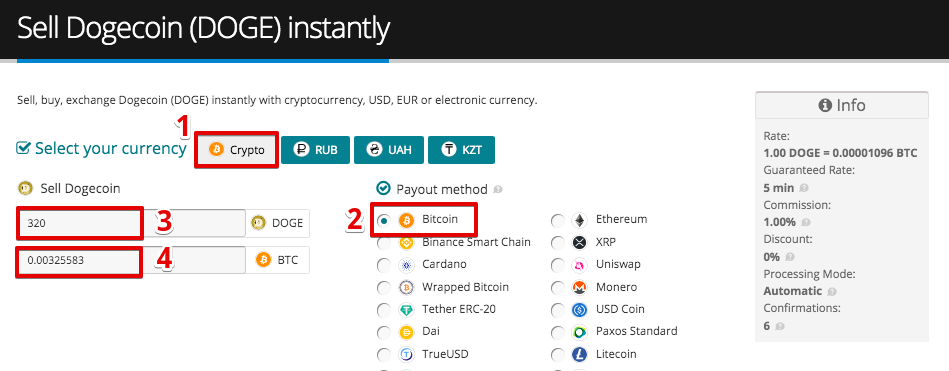
Task: Click the help icon next to Automatic processing mode
Action: point(832,291)
